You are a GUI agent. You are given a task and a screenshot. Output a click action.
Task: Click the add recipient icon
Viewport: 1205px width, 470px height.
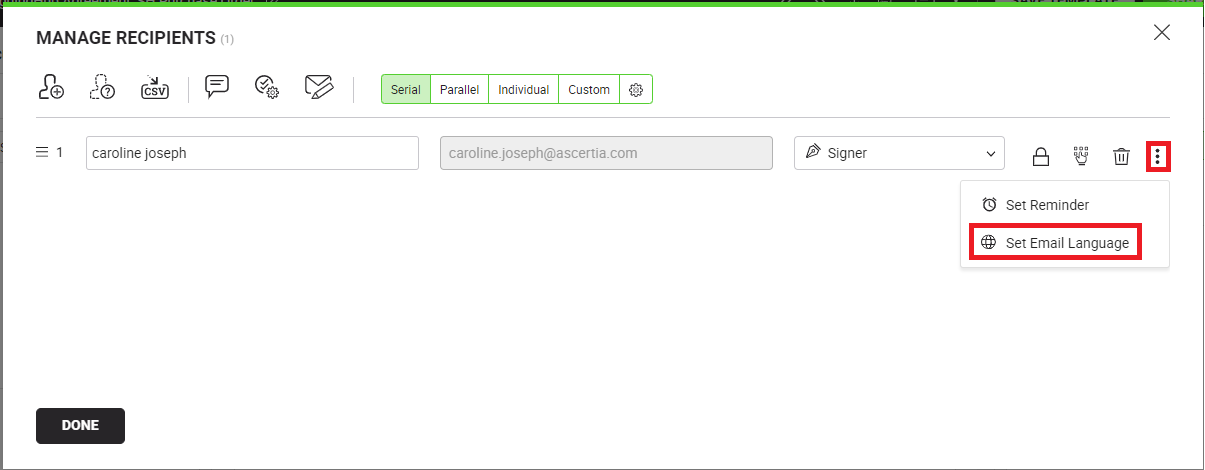pos(51,88)
